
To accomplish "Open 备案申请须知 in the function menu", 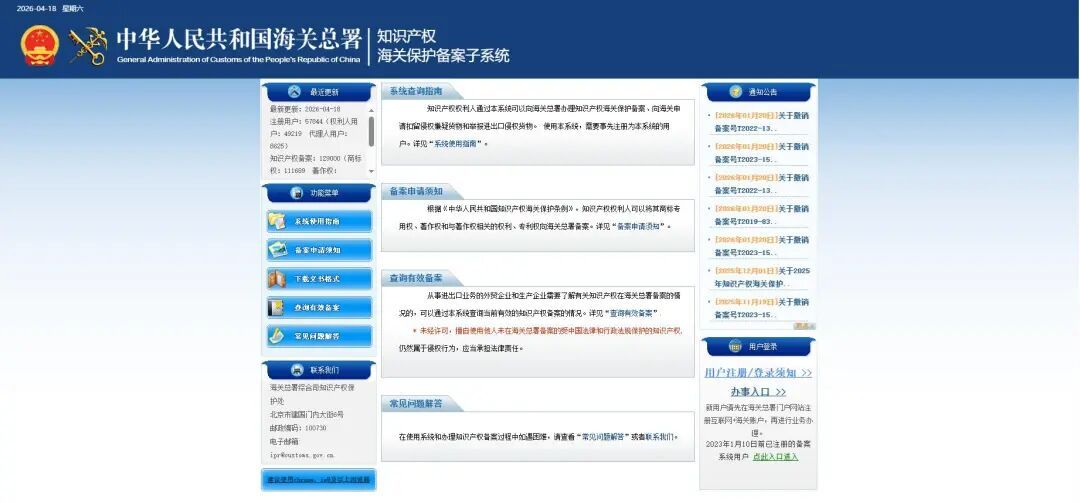I will pos(319,250).
